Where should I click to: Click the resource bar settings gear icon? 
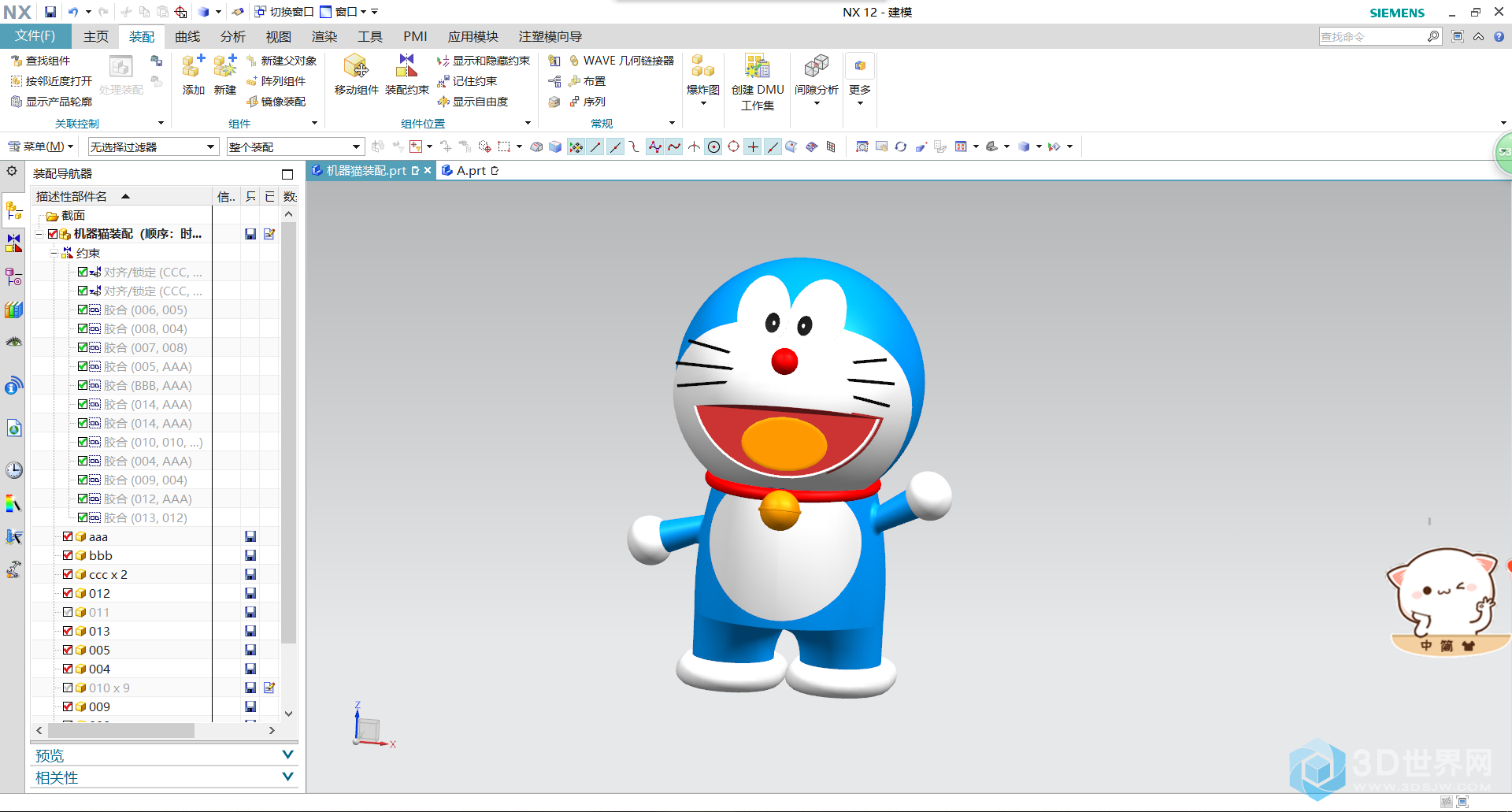[x=12, y=171]
